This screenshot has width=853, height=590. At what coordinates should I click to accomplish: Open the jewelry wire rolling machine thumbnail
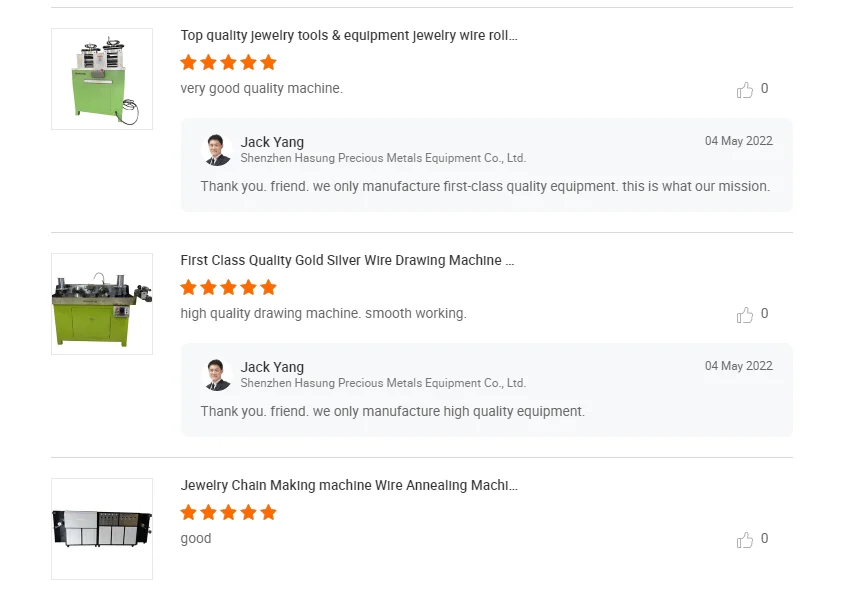[102, 79]
